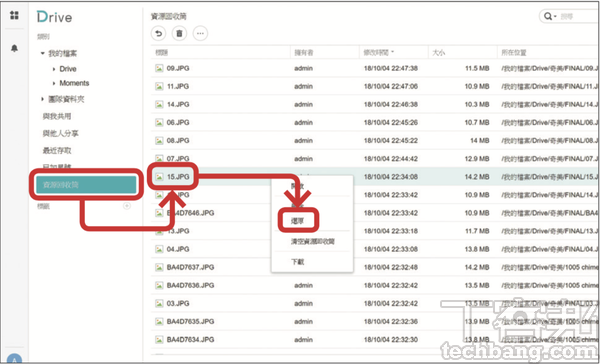Click the image icon of 15.JPG

coord(159,177)
